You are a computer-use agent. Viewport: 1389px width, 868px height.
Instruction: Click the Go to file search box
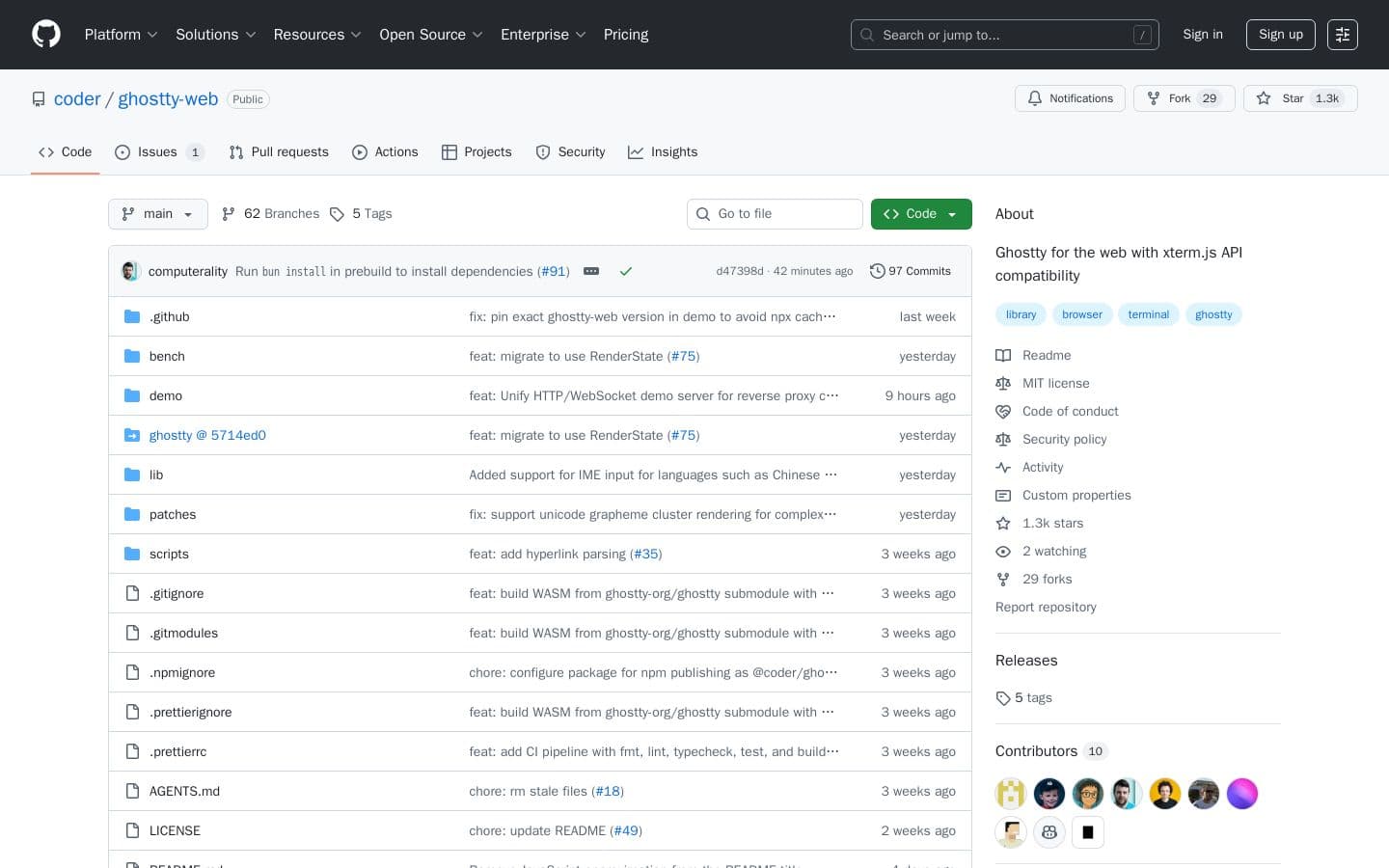(x=775, y=214)
